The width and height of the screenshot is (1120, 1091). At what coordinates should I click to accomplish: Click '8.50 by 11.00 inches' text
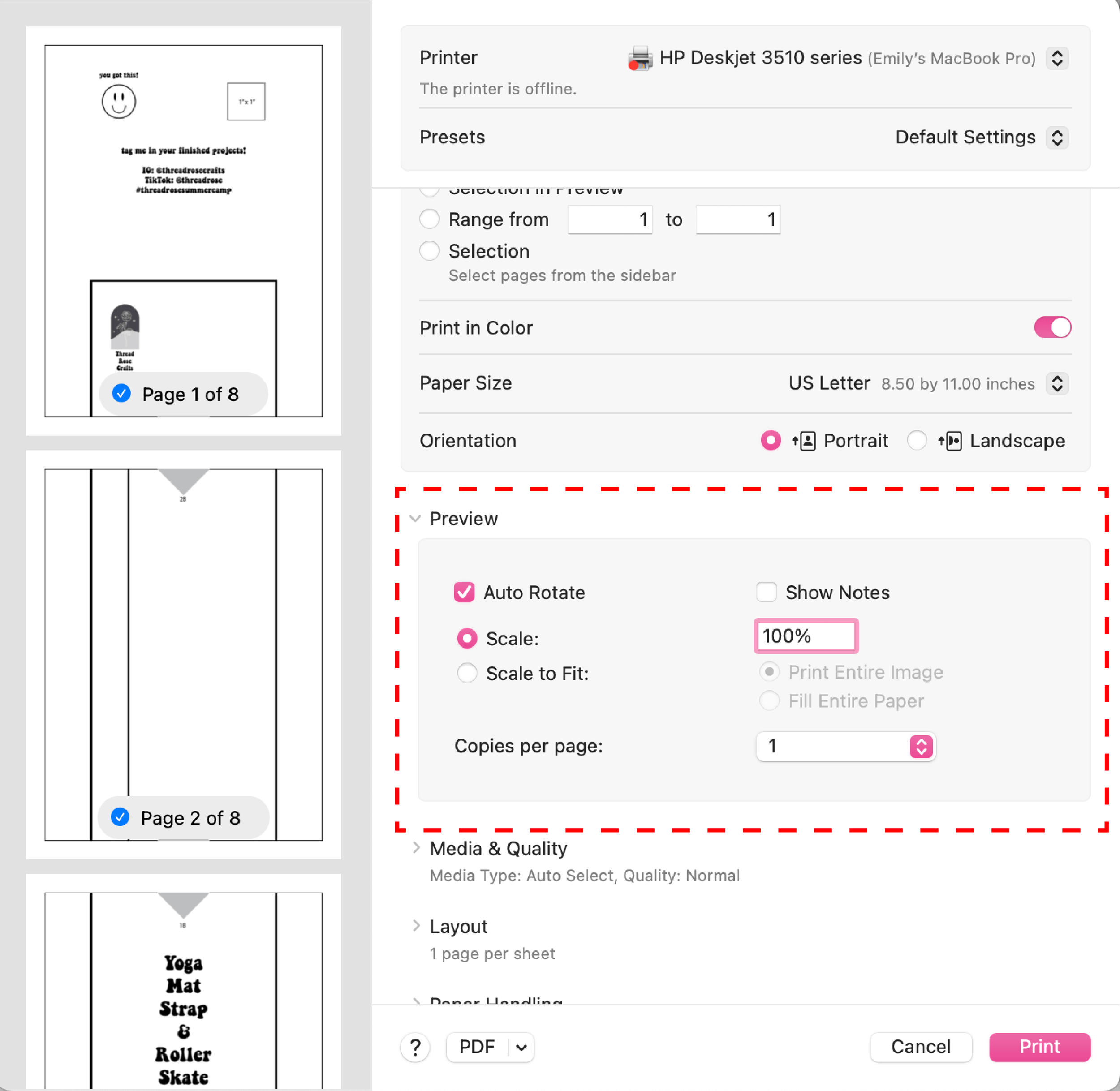coord(958,384)
